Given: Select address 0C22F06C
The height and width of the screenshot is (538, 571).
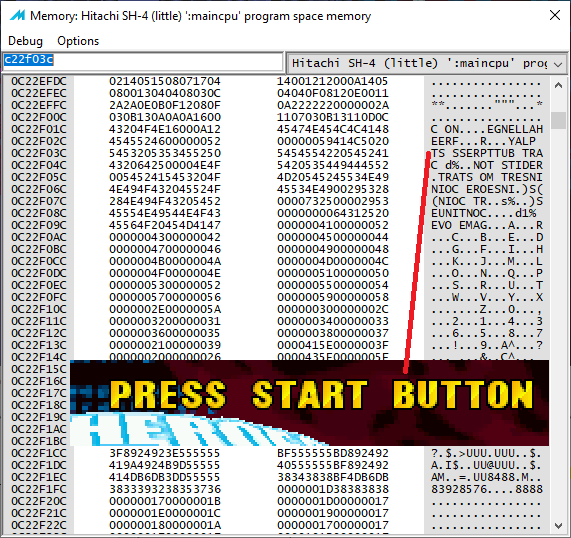Looking at the screenshot, I should tap(39, 189).
